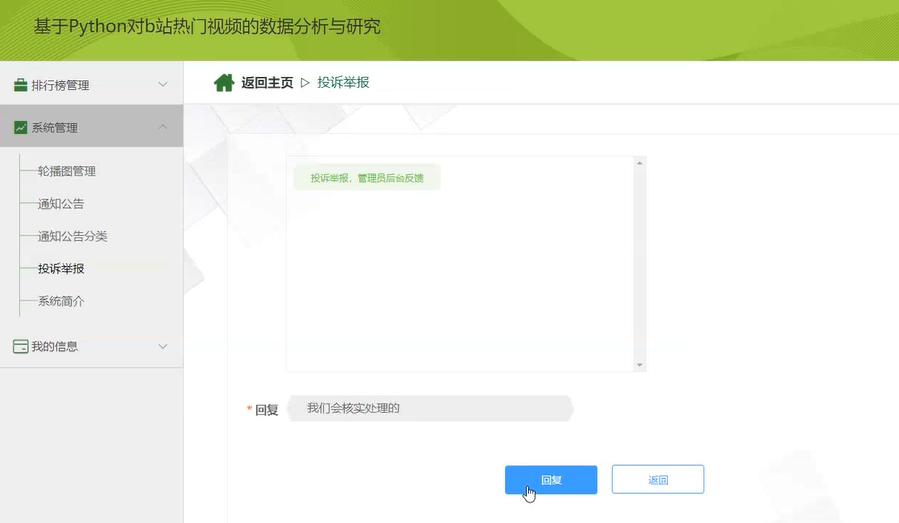Screen dimensions: 899x523
Task: Click the green home icon
Action: point(224,83)
